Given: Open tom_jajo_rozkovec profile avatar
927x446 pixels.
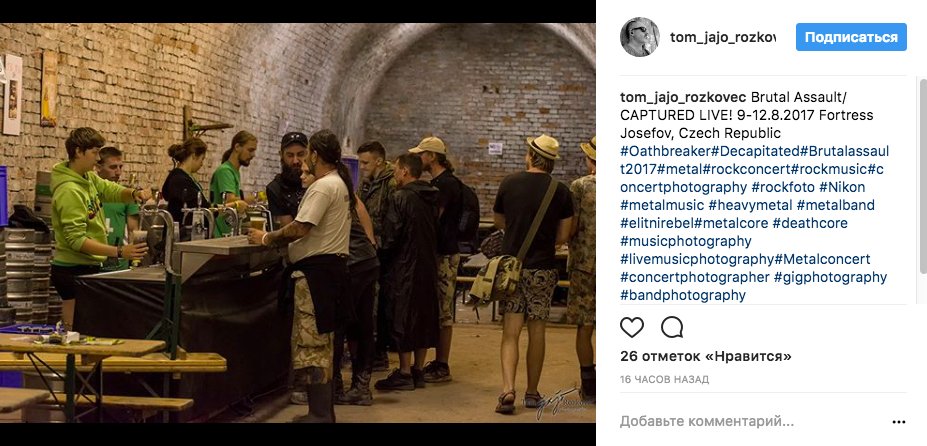Looking at the screenshot, I should point(640,37).
